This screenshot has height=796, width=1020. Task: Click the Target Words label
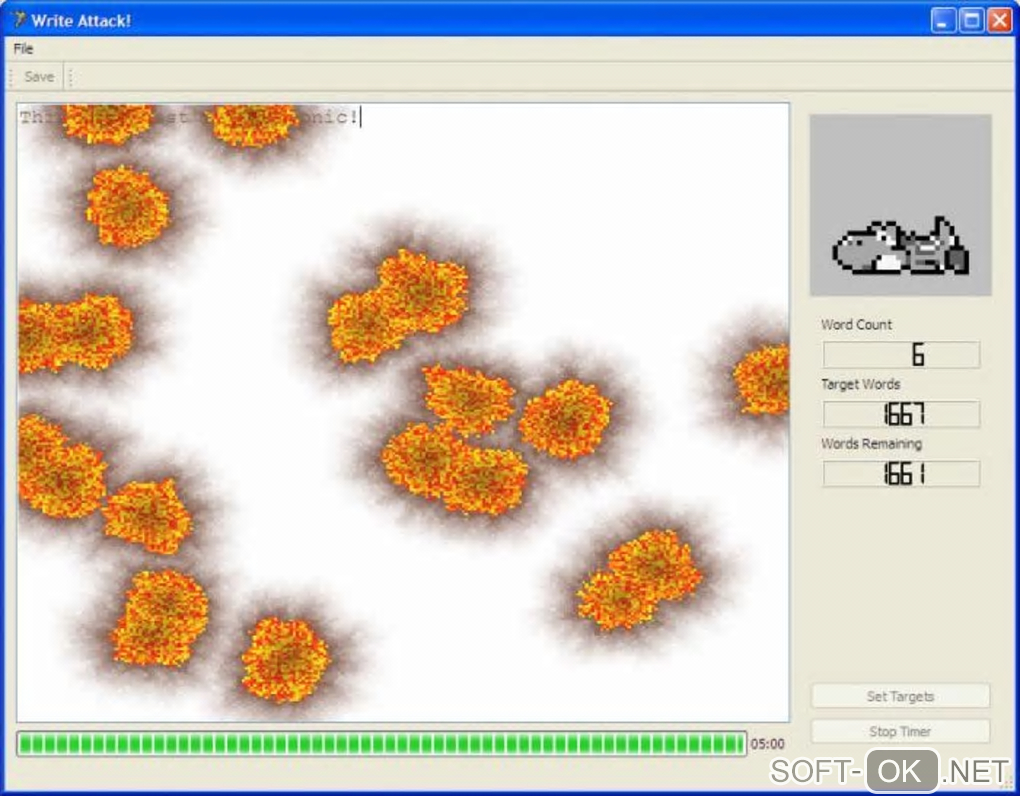(861, 384)
